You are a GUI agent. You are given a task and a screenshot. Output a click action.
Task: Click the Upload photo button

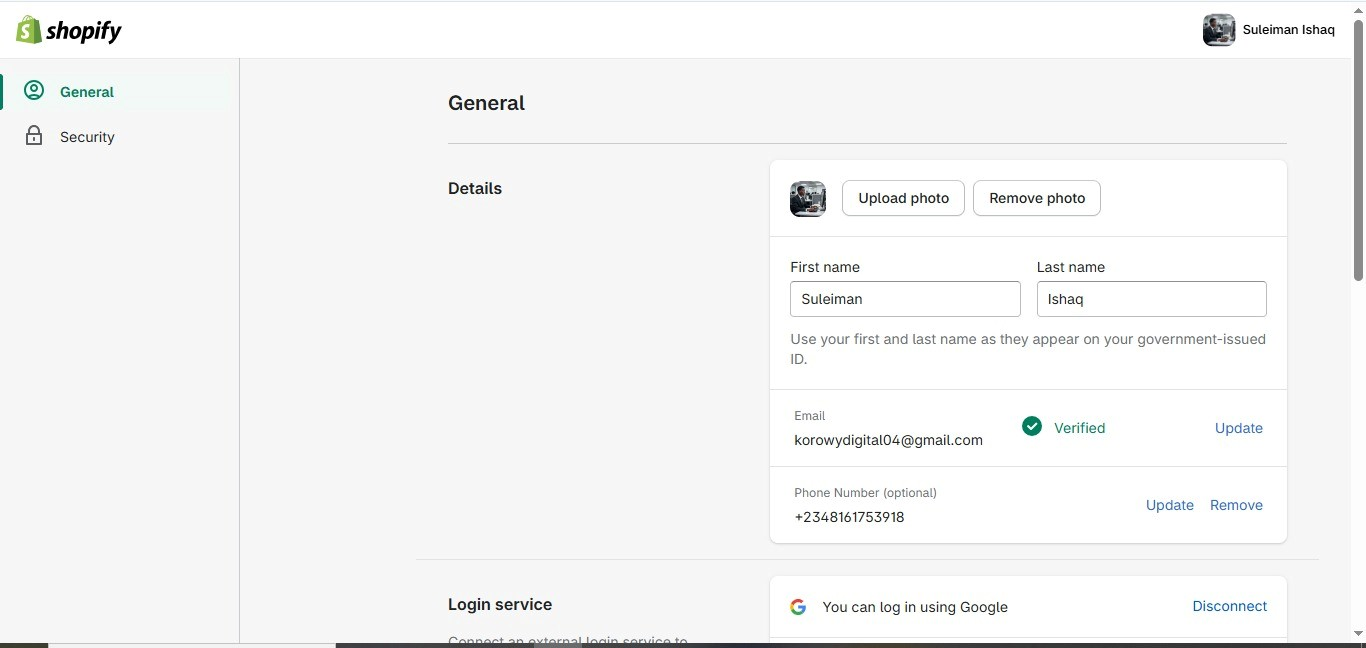point(904,198)
